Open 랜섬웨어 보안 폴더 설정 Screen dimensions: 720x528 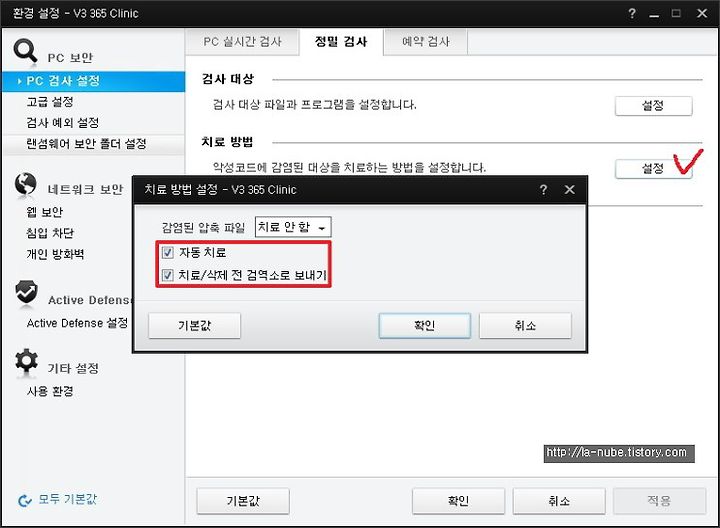[x=86, y=144]
